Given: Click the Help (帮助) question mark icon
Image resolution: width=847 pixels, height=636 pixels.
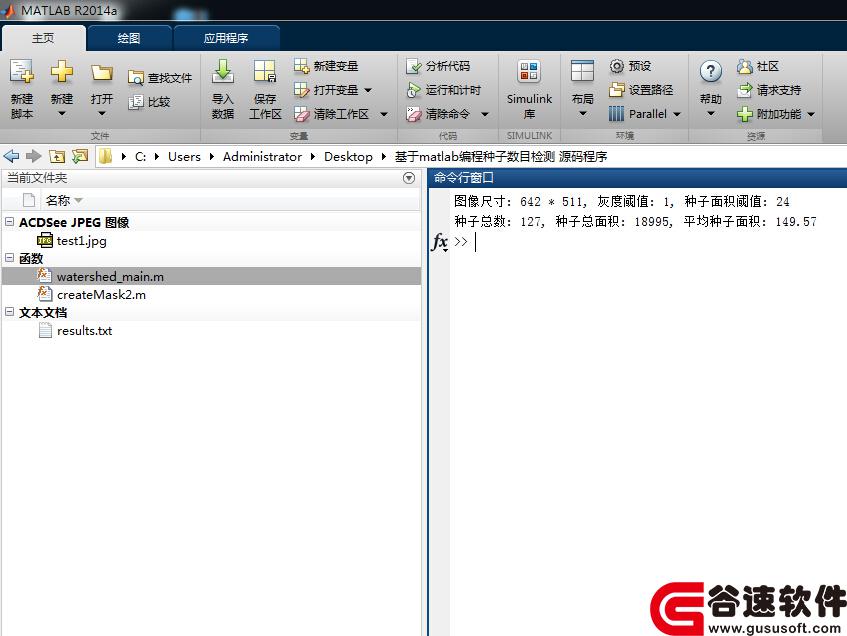Looking at the screenshot, I should pos(711,72).
